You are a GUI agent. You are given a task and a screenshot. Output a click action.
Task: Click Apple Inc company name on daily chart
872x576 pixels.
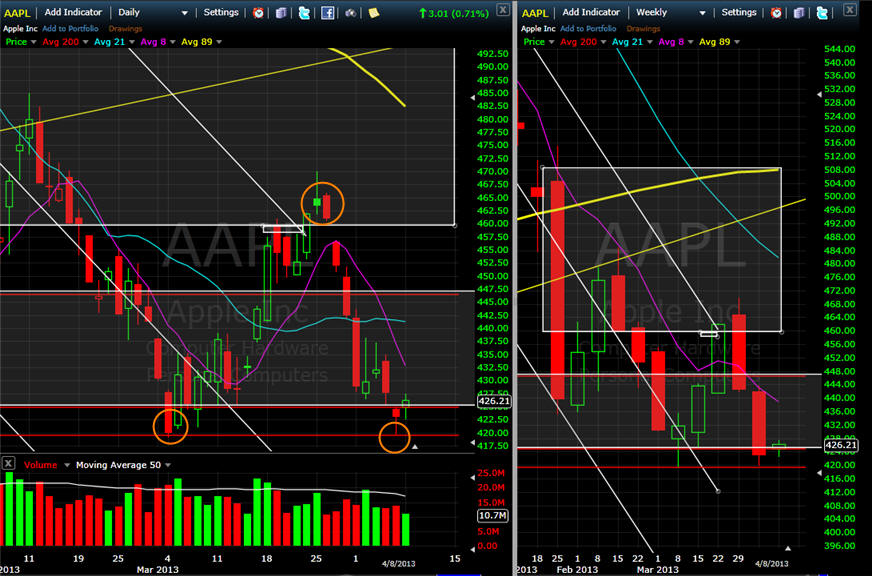20,28
